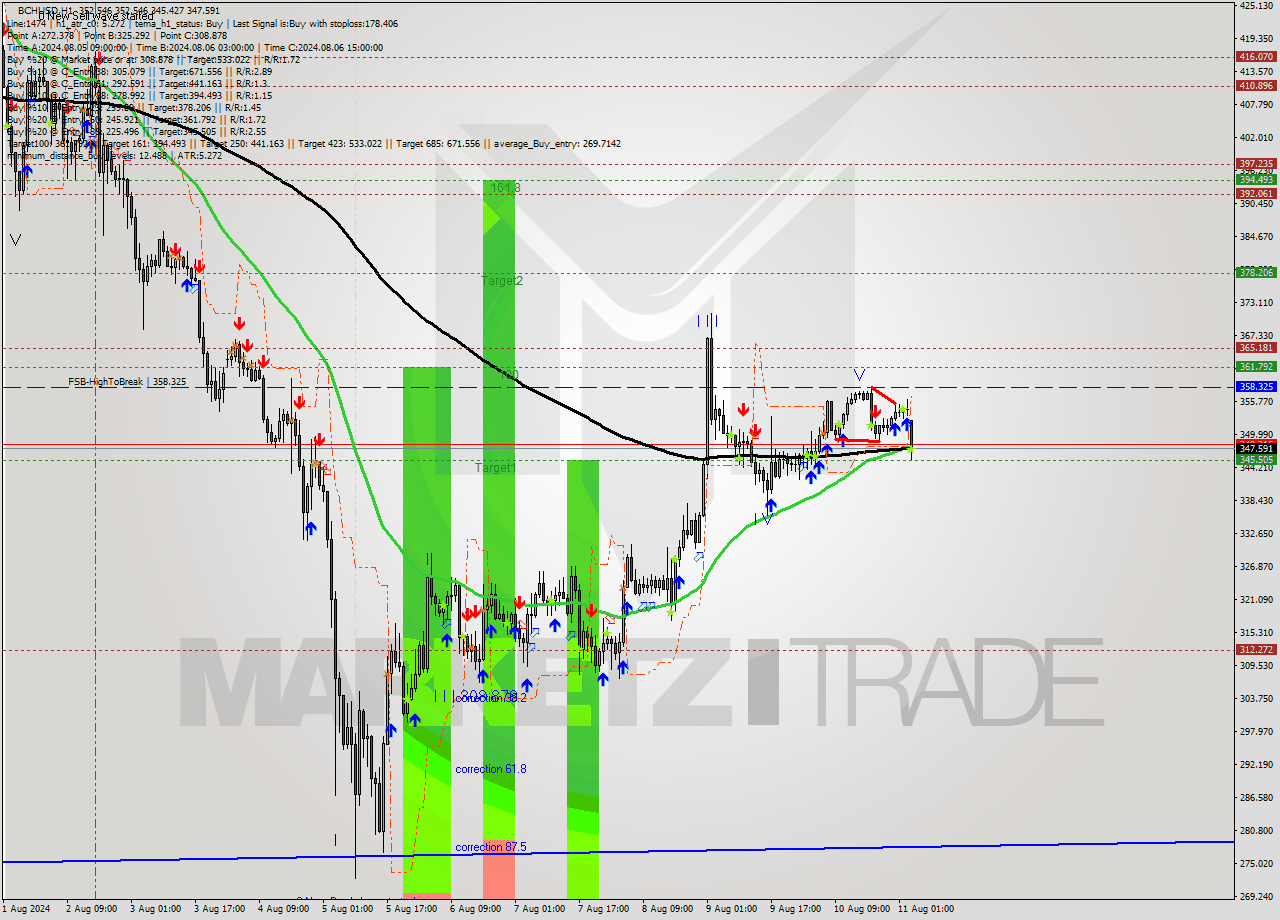The image size is (1280, 920).
Task: Click the 11 Aug 01:00 time label
Action: (926, 909)
